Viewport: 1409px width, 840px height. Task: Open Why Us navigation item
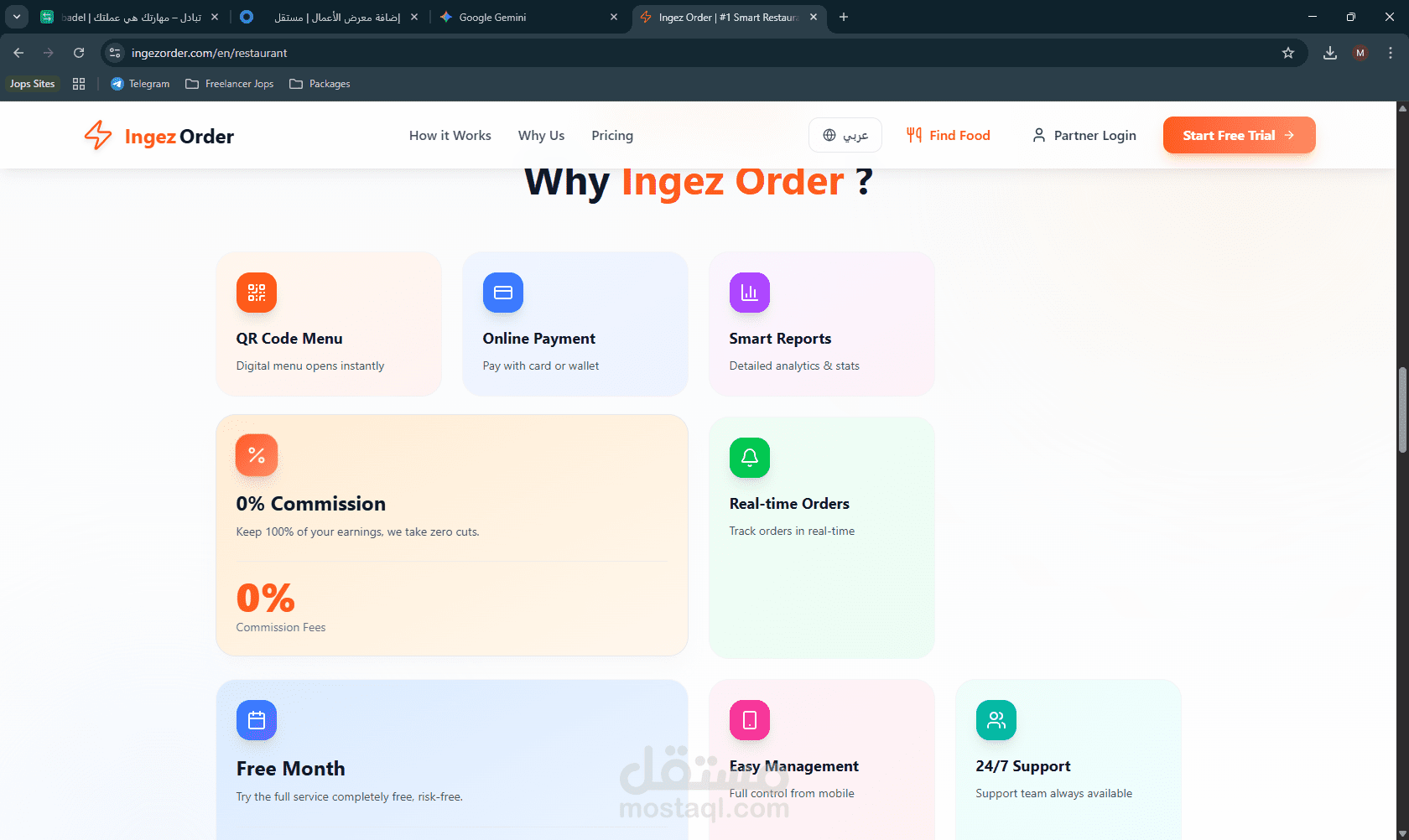541,135
